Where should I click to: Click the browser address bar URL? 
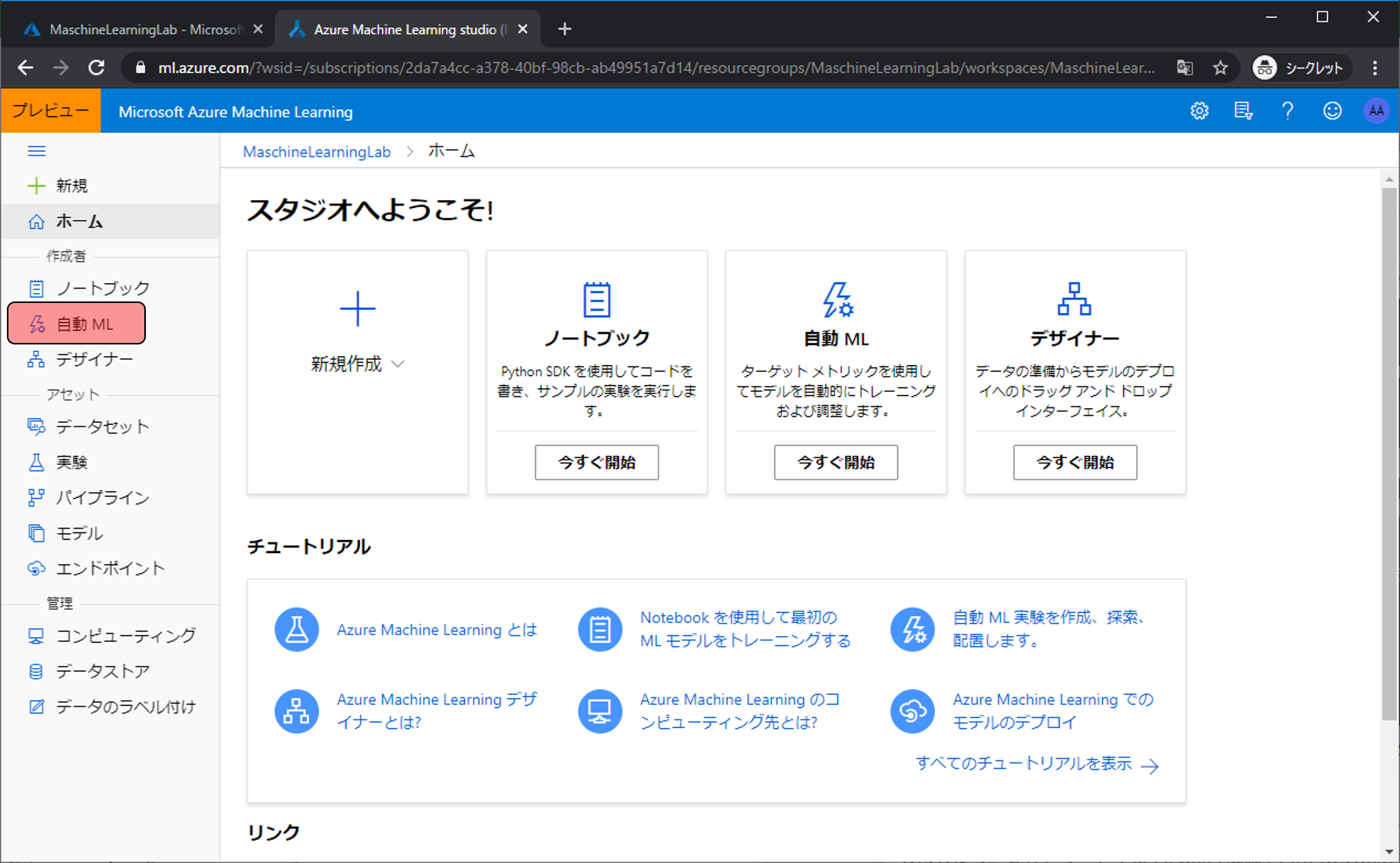(x=652, y=68)
